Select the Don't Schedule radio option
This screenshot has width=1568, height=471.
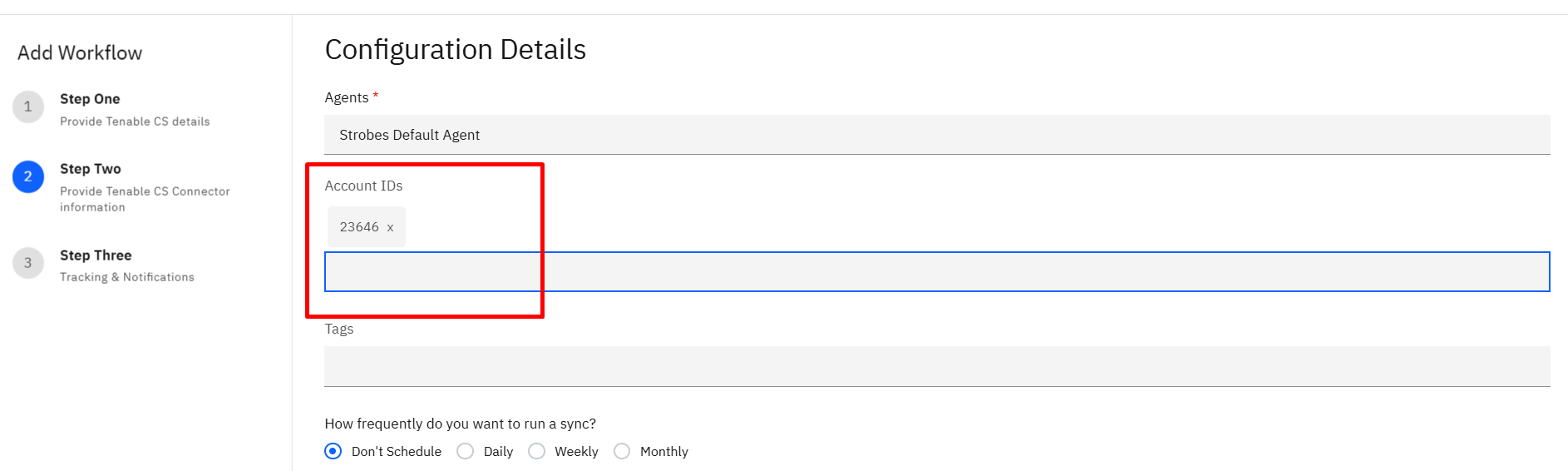pos(333,451)
